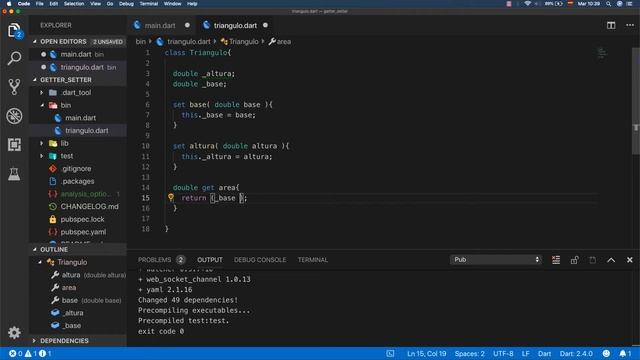Collapse the GETTER_SETTER folder section
Screen dimensions: 640x360
click(78, 80)
